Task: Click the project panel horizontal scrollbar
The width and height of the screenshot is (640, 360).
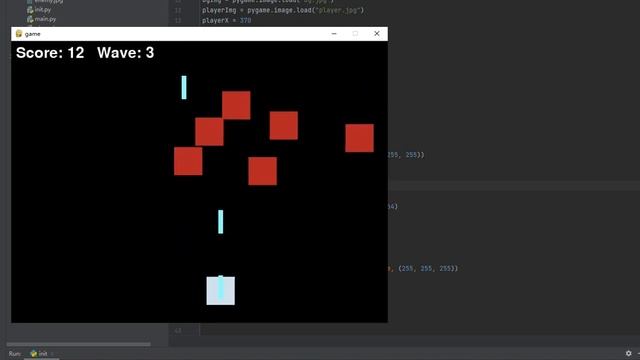Action: [x=78, y=344]
